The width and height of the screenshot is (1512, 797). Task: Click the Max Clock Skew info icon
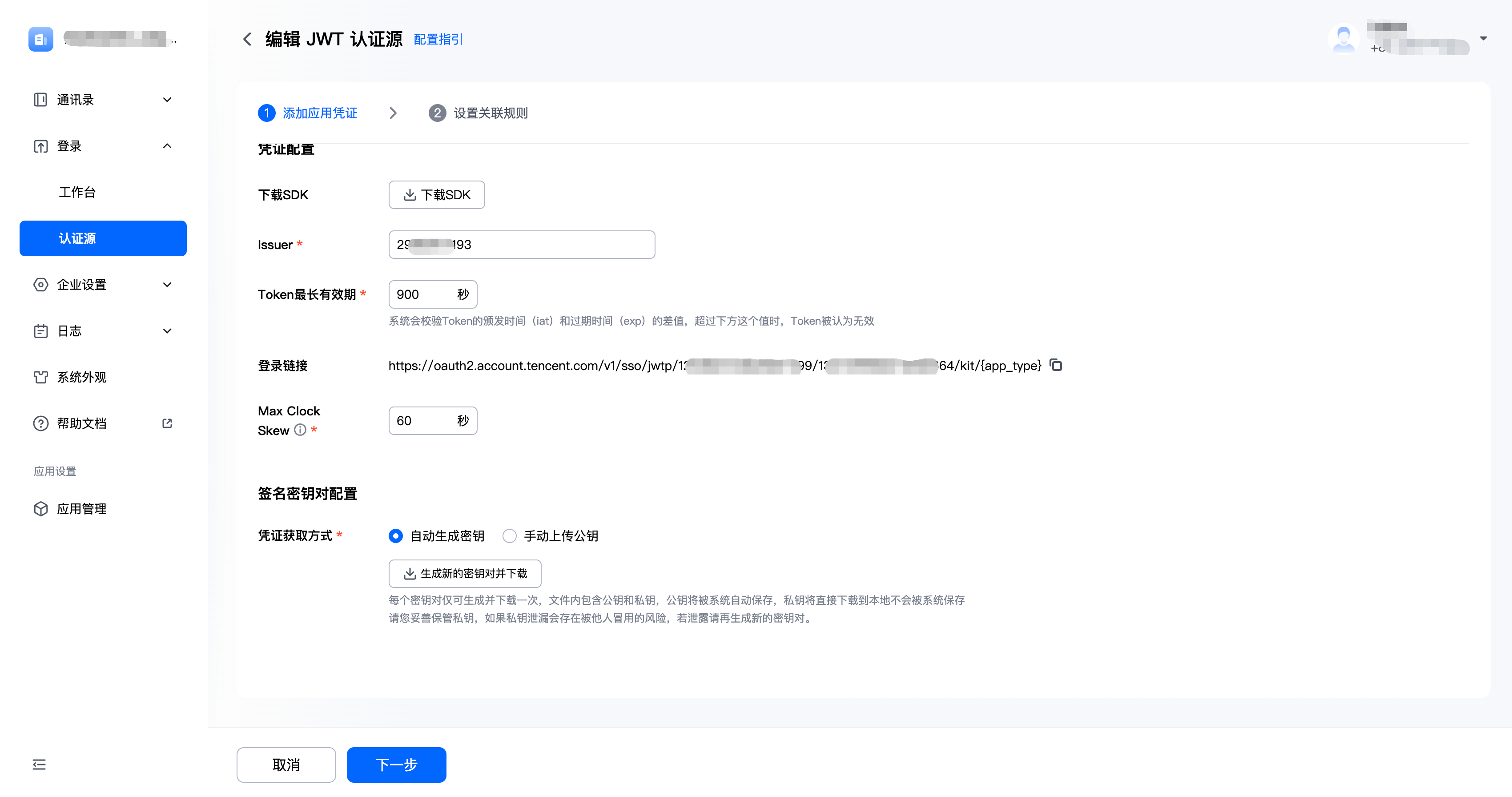tap(300, 430)
